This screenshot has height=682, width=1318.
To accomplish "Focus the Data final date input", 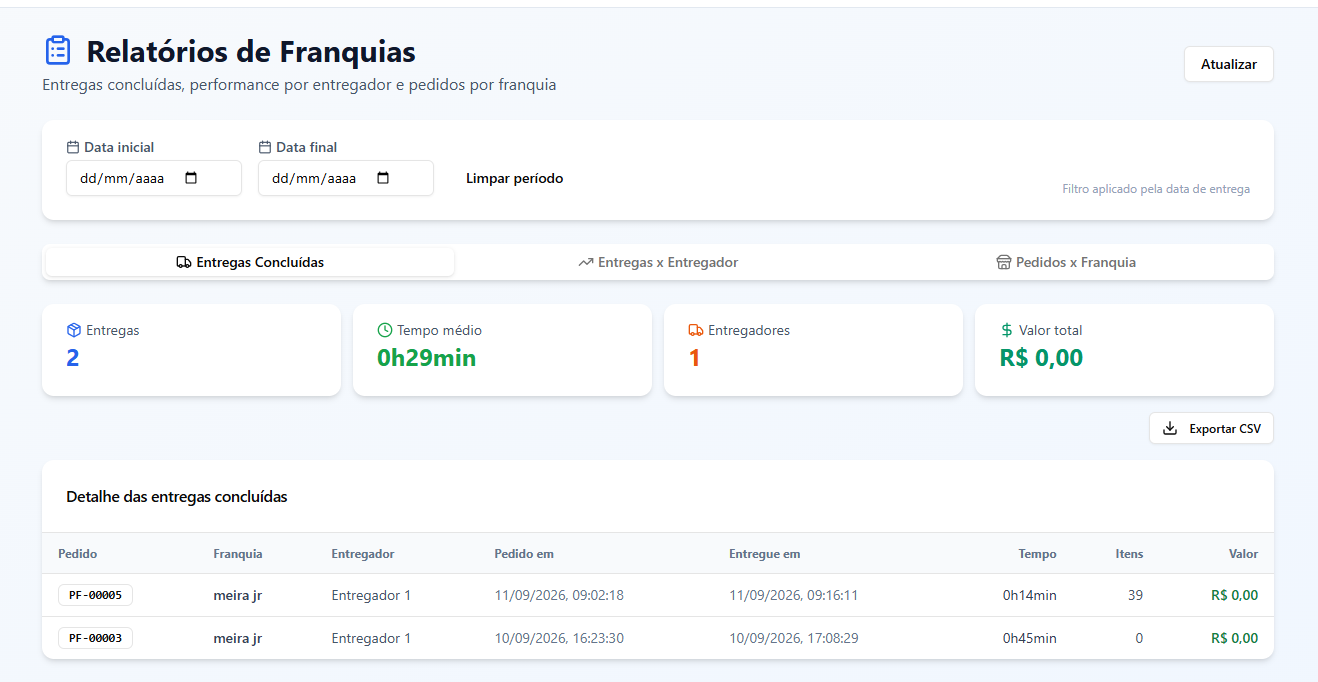I will 346,178.
